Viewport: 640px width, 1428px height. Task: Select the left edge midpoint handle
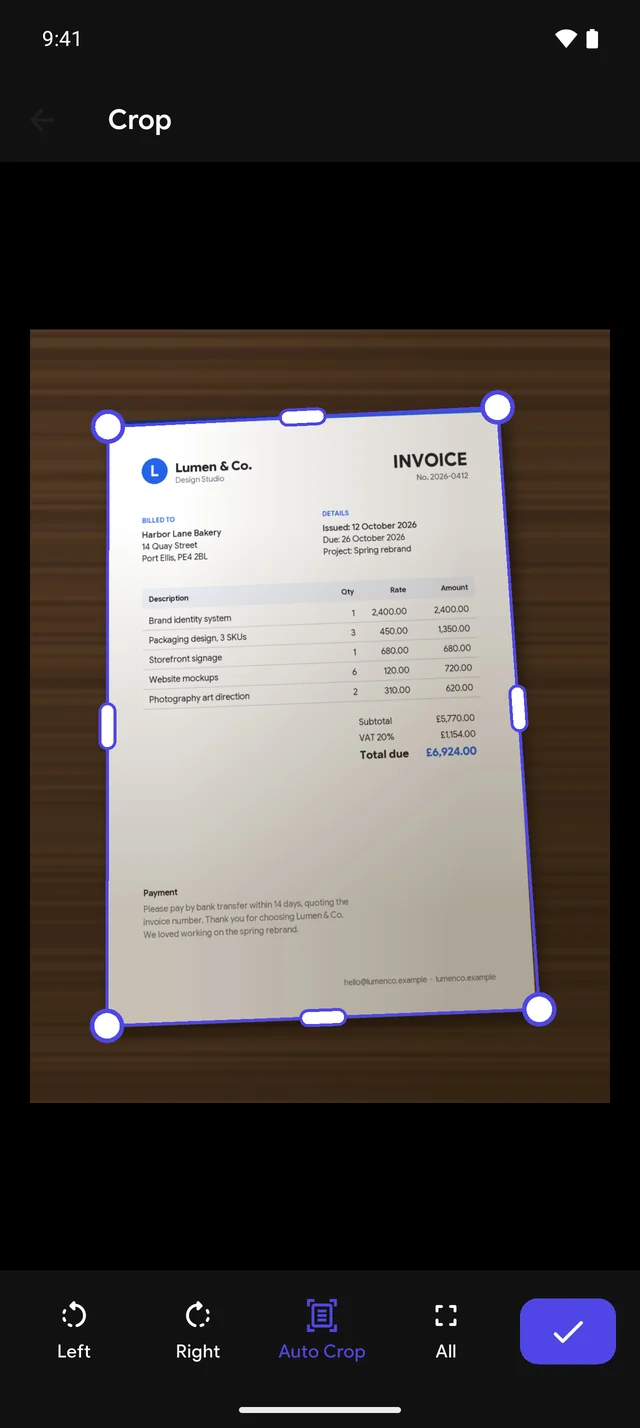point(107,726)
